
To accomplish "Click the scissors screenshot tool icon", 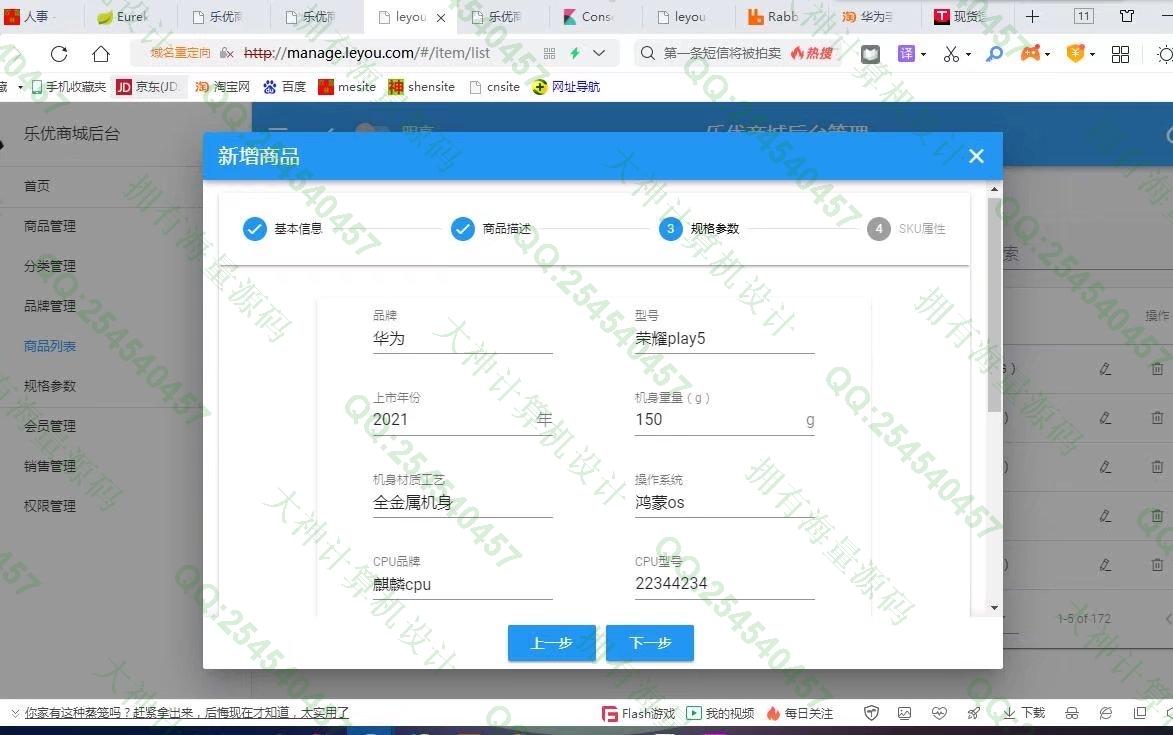I will (x=951, y=54).
